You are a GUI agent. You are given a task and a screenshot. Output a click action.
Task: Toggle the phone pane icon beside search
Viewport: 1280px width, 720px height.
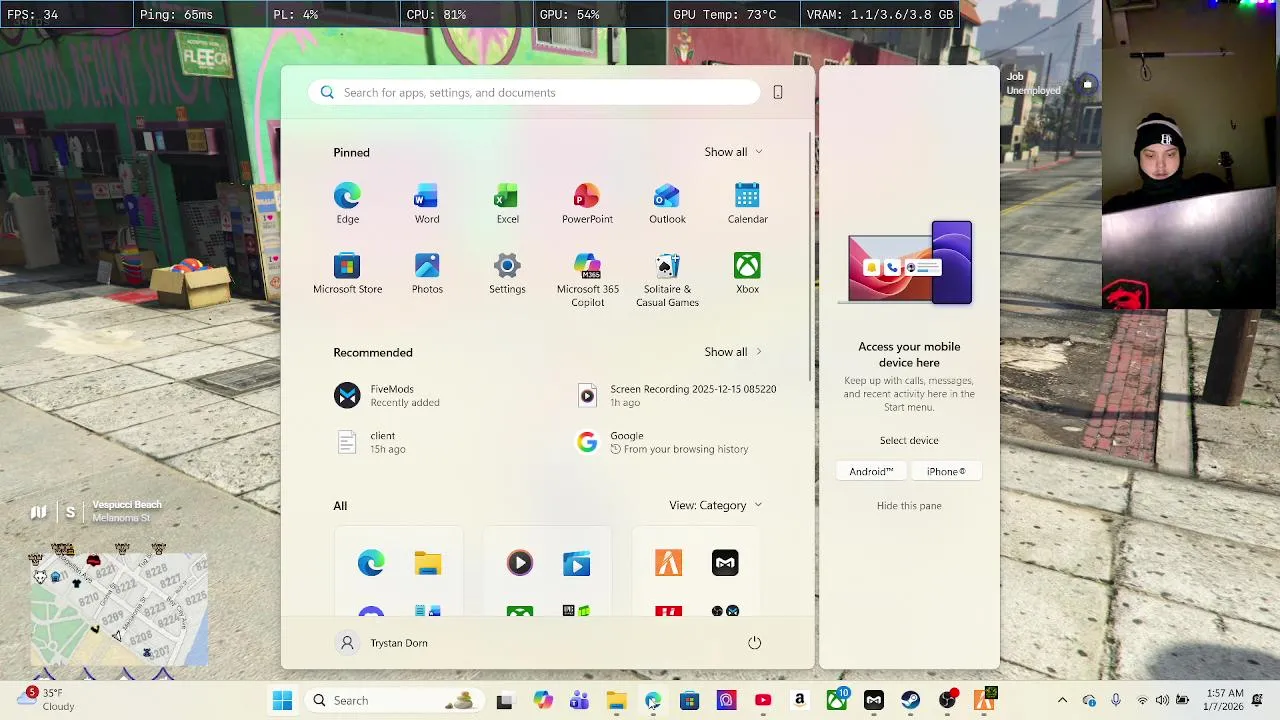(x=778, y=92)
